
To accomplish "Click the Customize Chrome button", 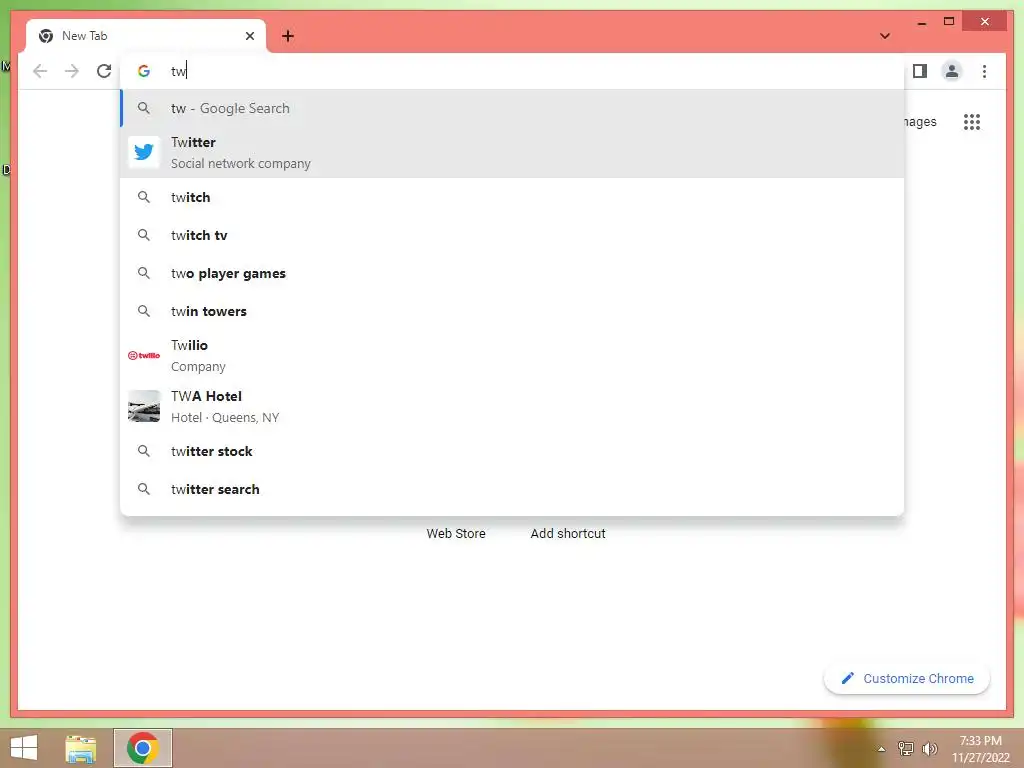I will click(x=906, y=679).
